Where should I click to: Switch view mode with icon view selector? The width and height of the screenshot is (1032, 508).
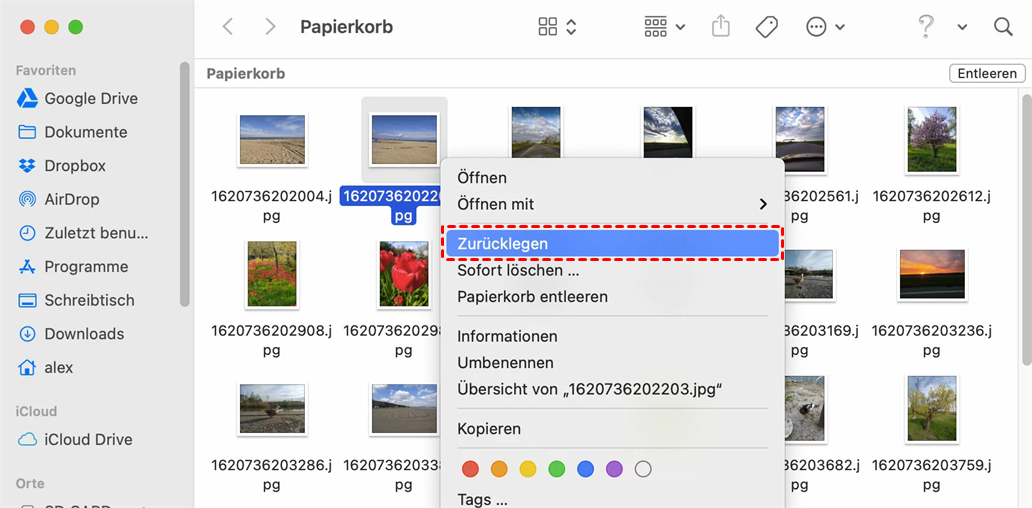click(x=557, y=27)
